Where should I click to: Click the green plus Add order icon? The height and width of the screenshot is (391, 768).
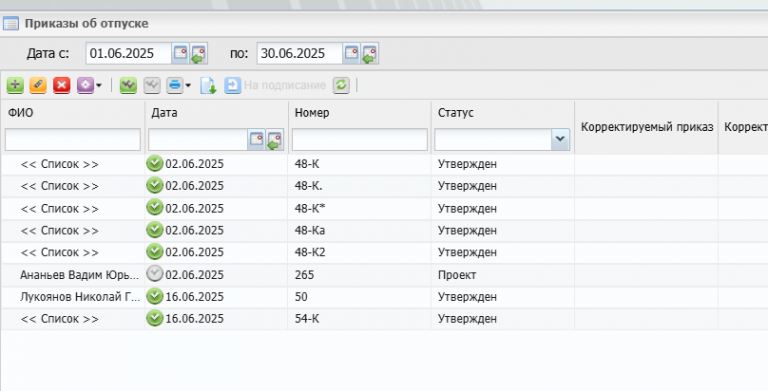(x=15, y=85)
